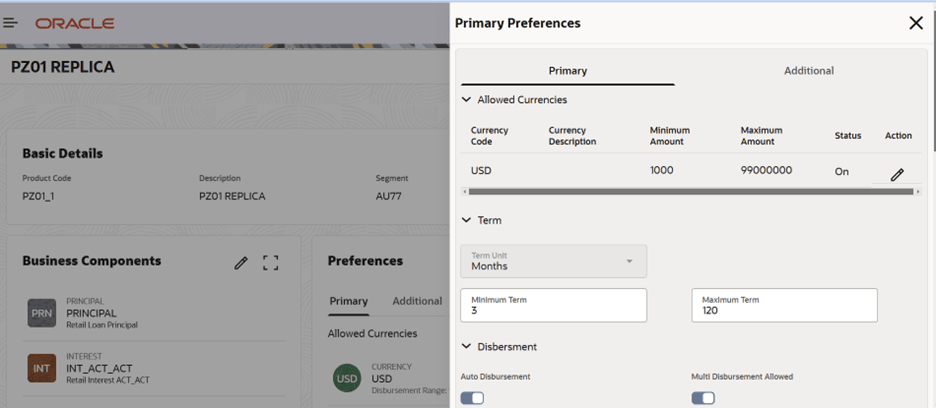Open the hamburger navigation menu
This screenshot has width=936, height=408.
pos(11,22)
